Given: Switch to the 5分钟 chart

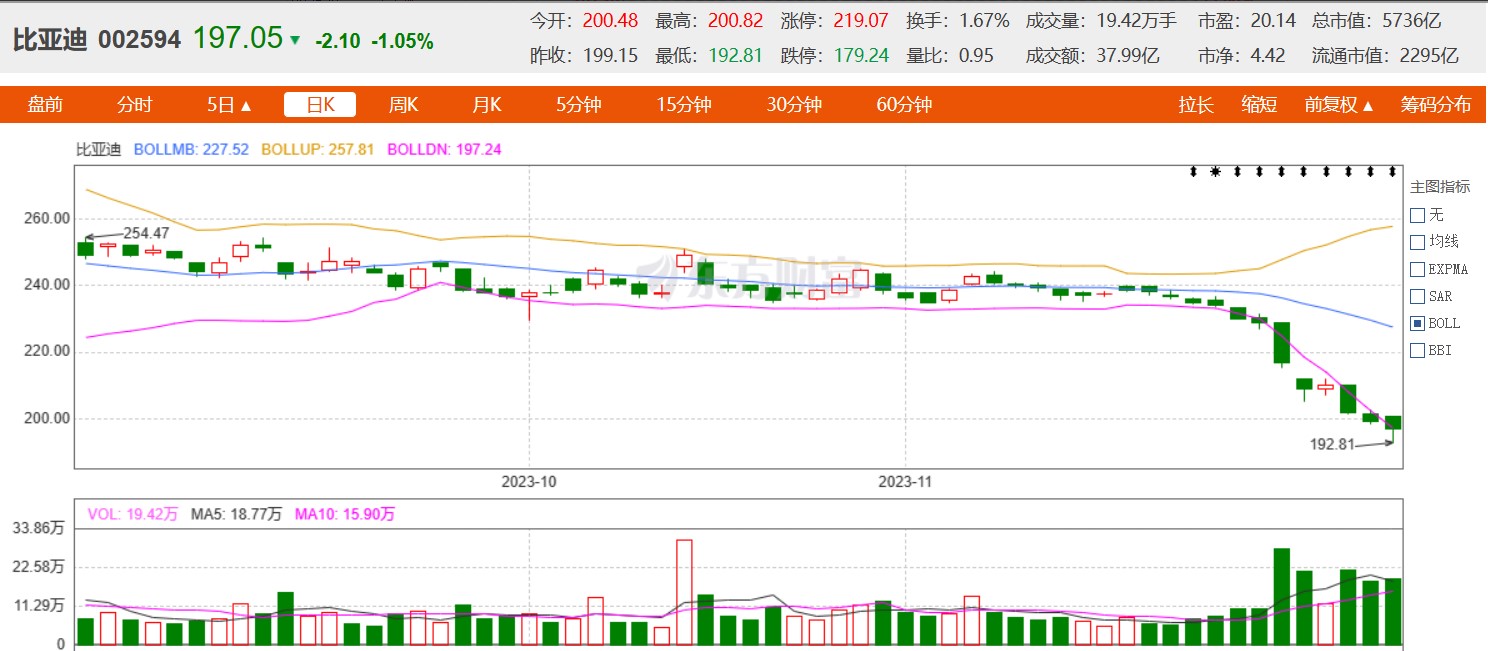Looking at the screenshot, I should [579, 105].
